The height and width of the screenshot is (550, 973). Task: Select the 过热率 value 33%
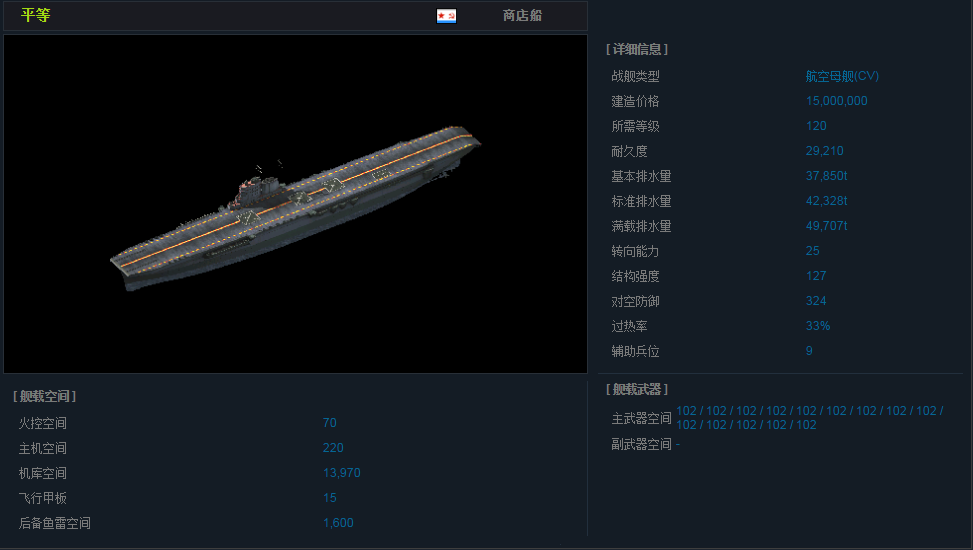click(x=818, y=326)
